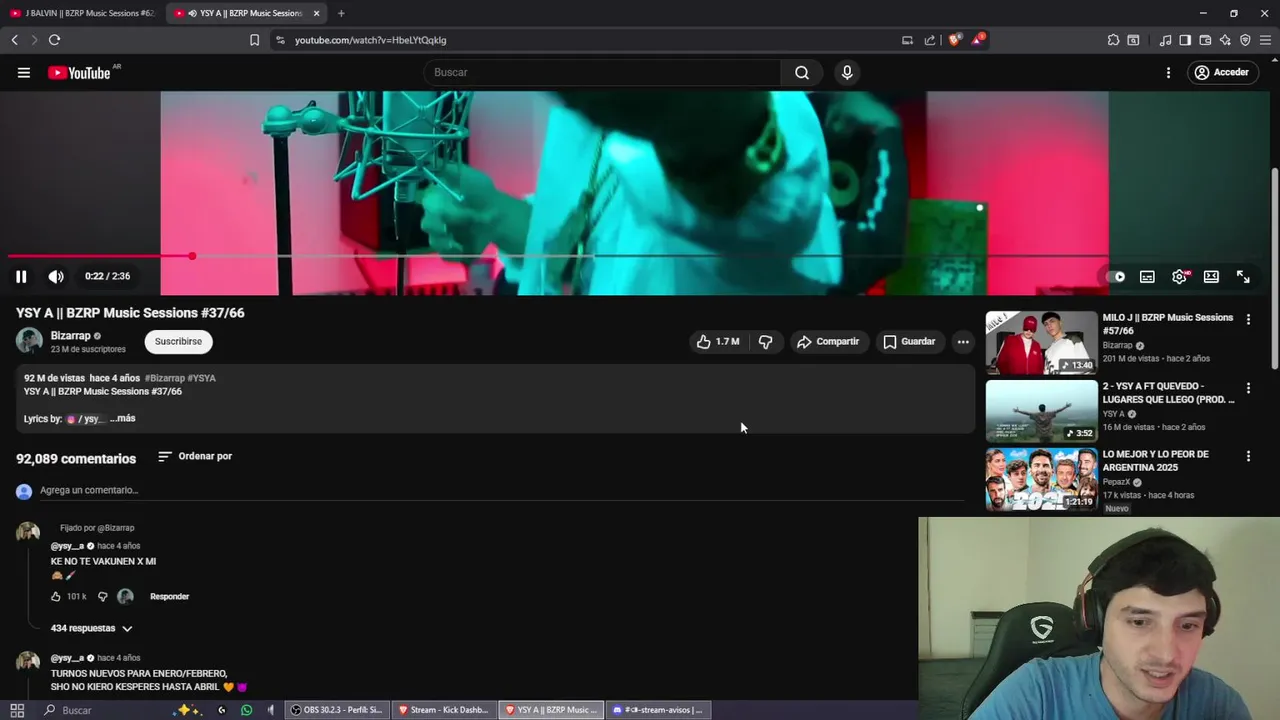This screenshot has width=1280, height=720.
Task: Open MILO J BZRP Music Sessions thumbnail
Action: (1041, 343)
